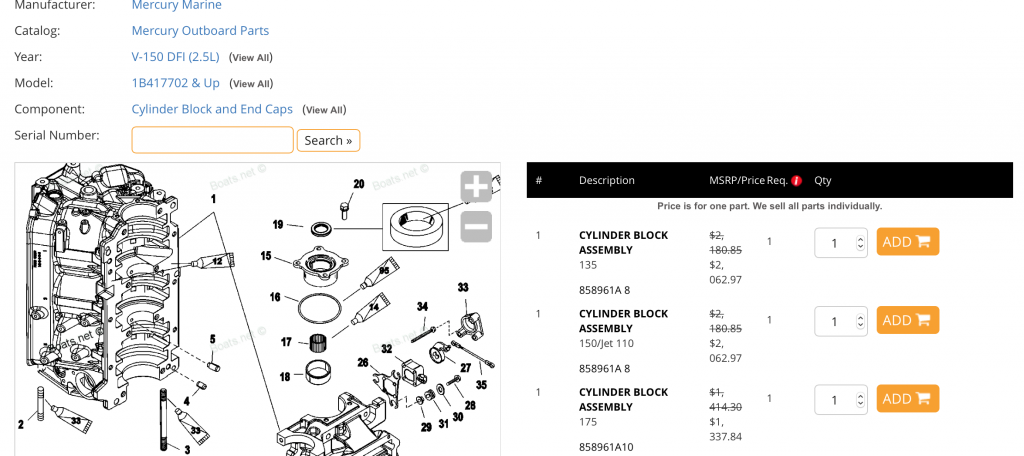This screenshot has height=456, width=1024.
Task: Adjust quantity stepper for 150/Jet 110 block
Action: 861,320
